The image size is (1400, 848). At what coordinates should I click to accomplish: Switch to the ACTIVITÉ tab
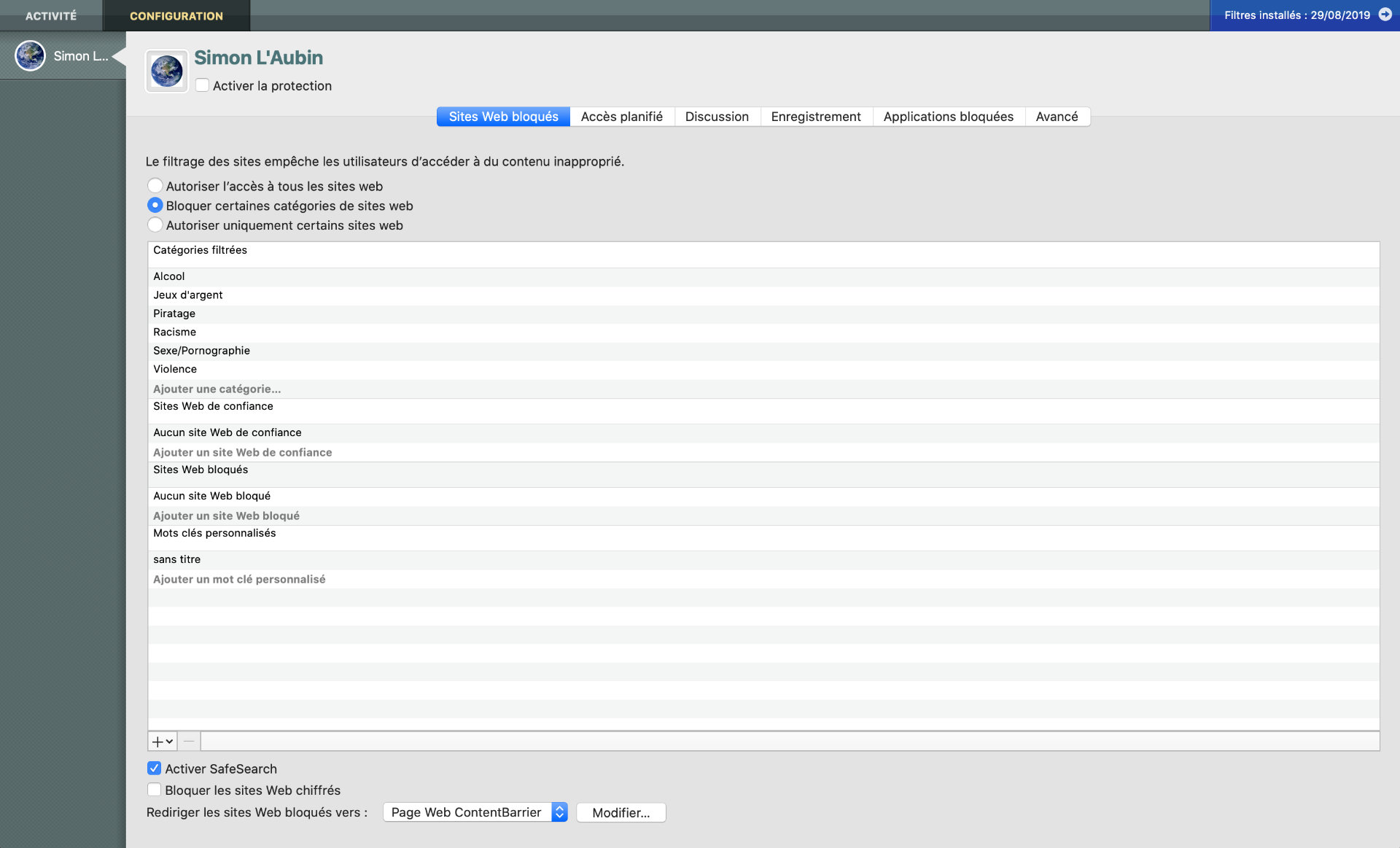pos(51,15)
